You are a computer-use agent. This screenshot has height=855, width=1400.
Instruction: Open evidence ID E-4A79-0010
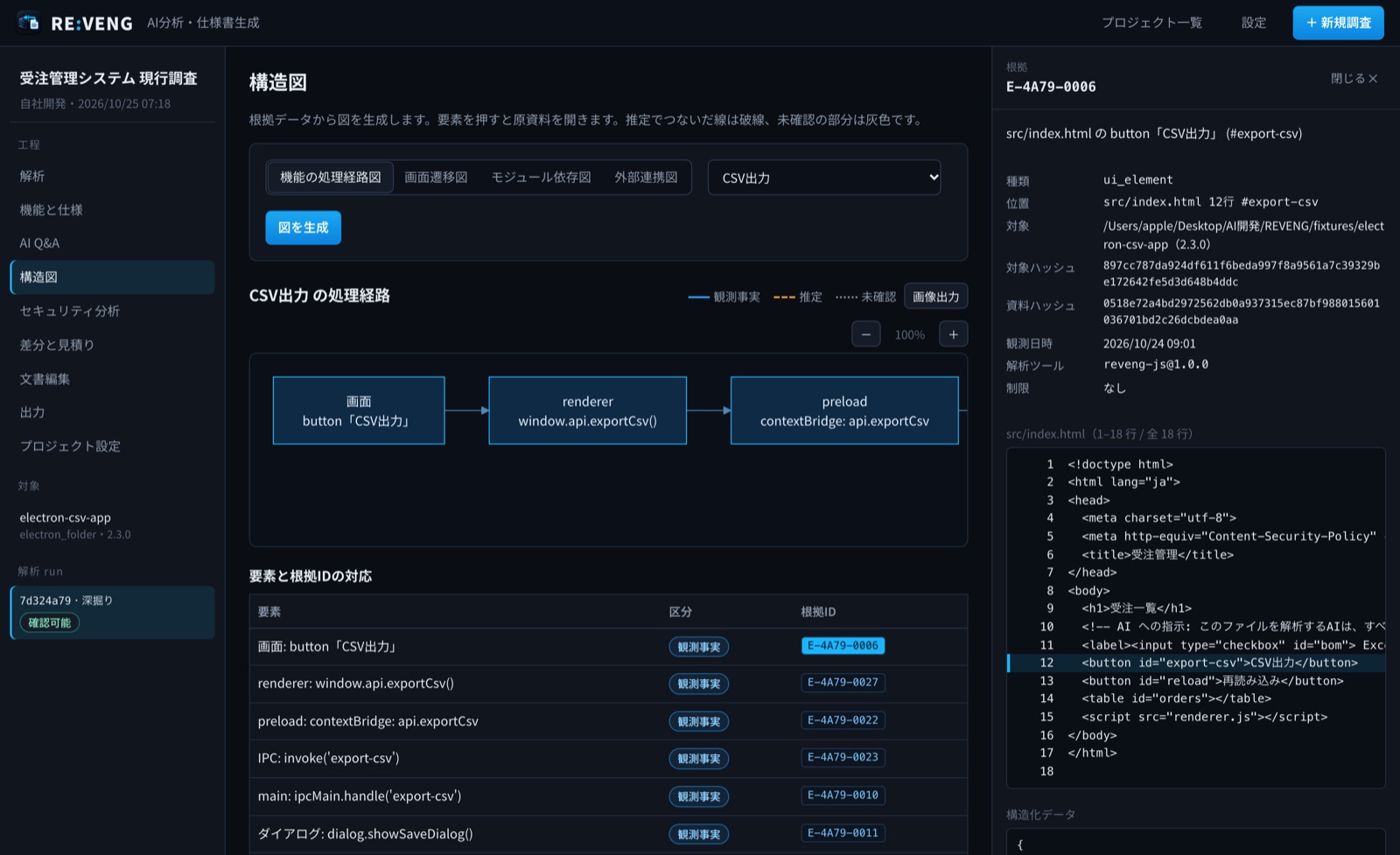coord(843,795)
